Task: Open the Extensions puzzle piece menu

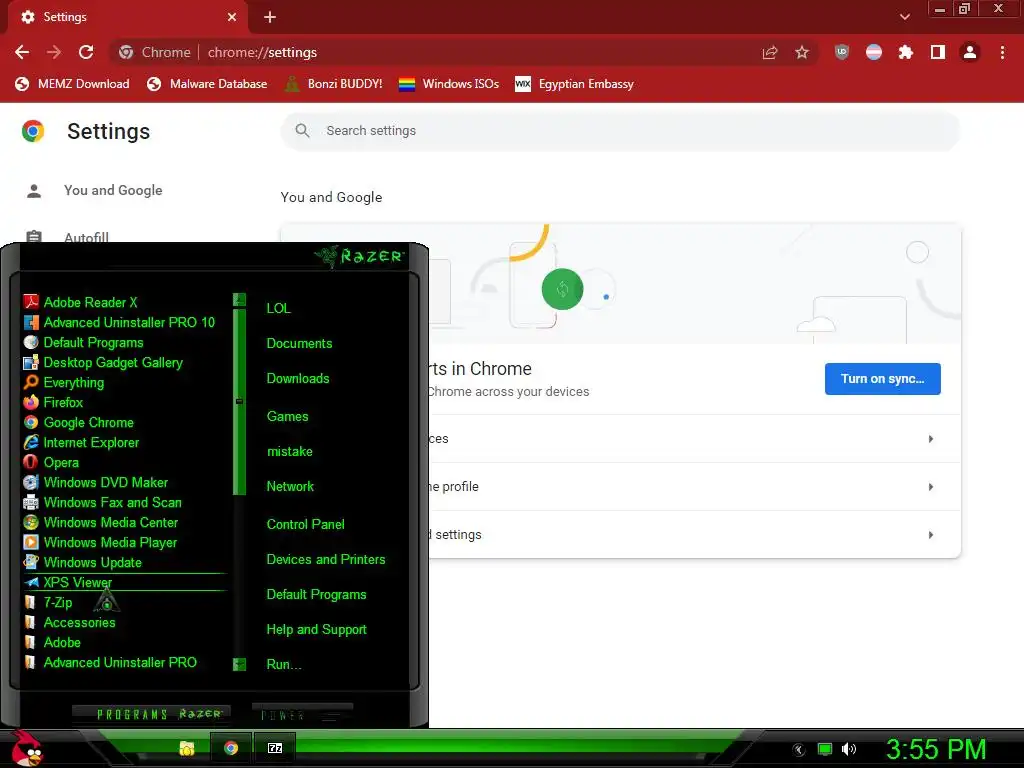Action: point(906,52)
